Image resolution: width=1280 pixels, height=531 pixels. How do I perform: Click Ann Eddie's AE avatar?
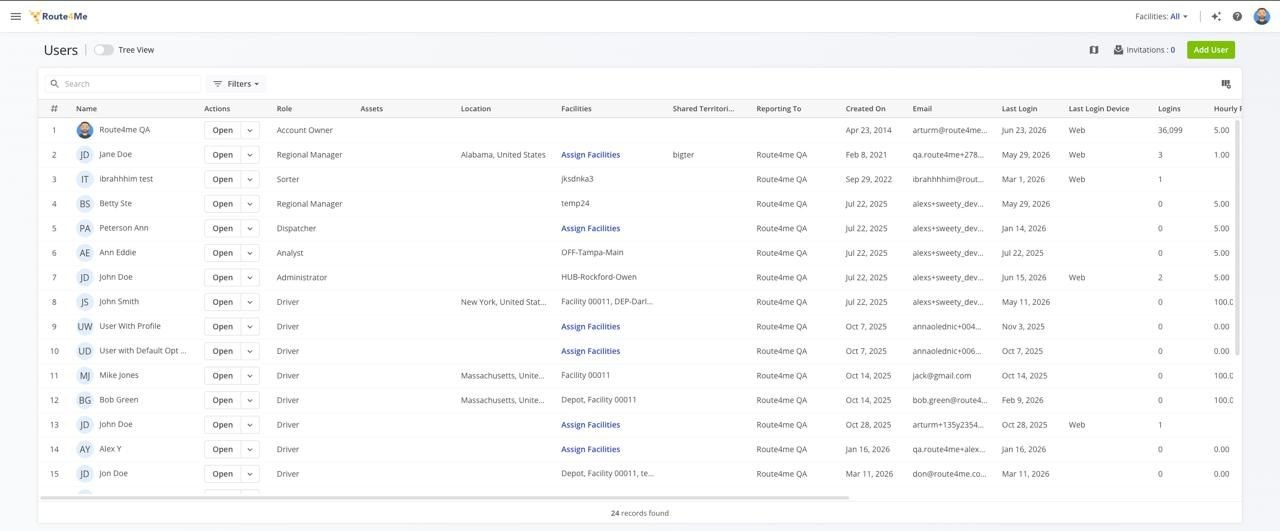point(85,253)
